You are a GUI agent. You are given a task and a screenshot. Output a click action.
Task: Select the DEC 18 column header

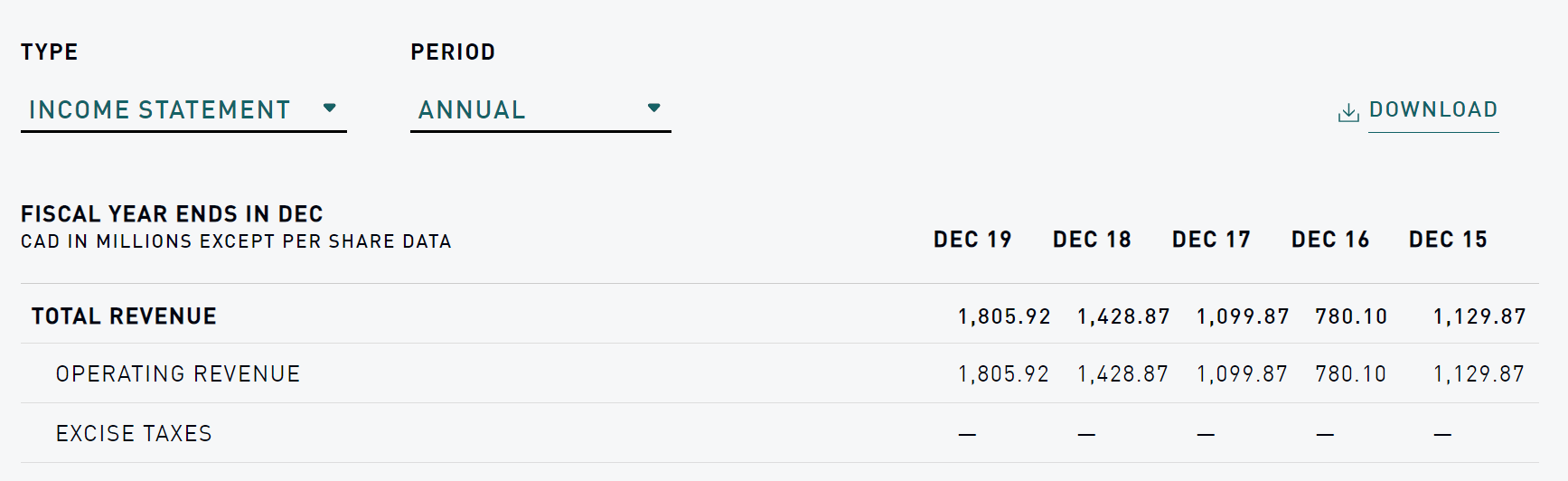click(1092, 240)
